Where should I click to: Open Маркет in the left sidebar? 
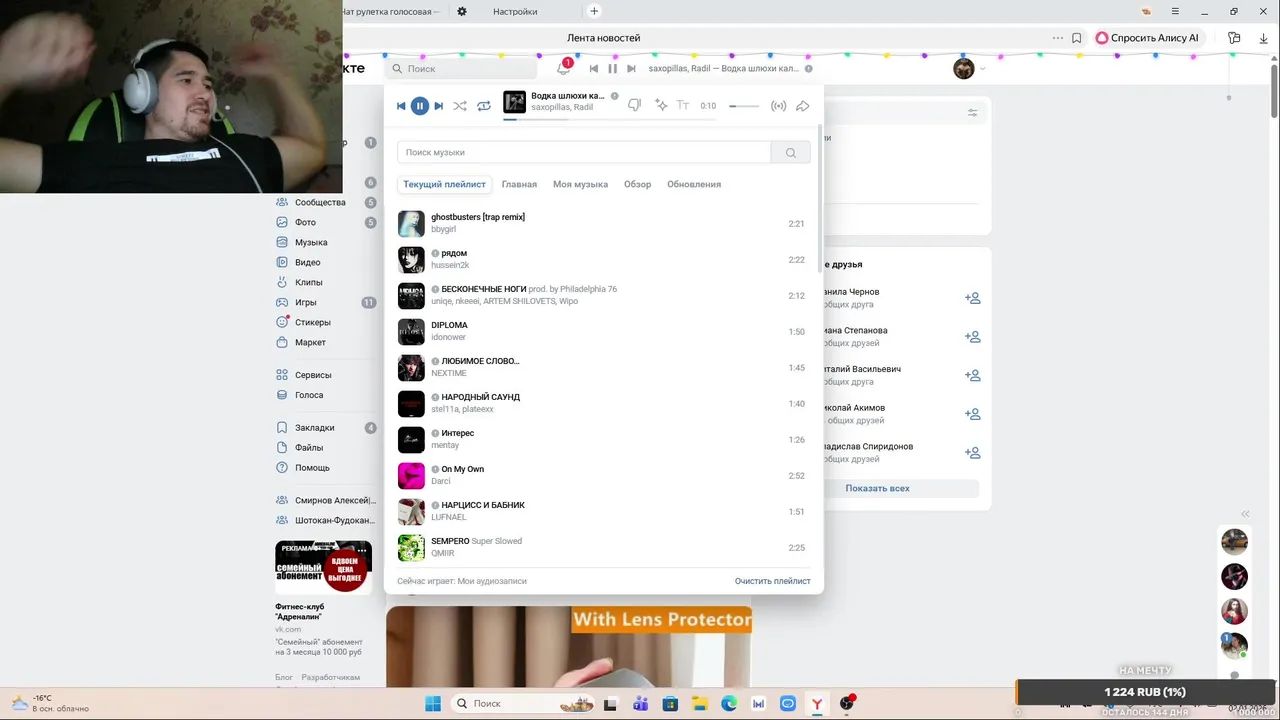(310, 342)
